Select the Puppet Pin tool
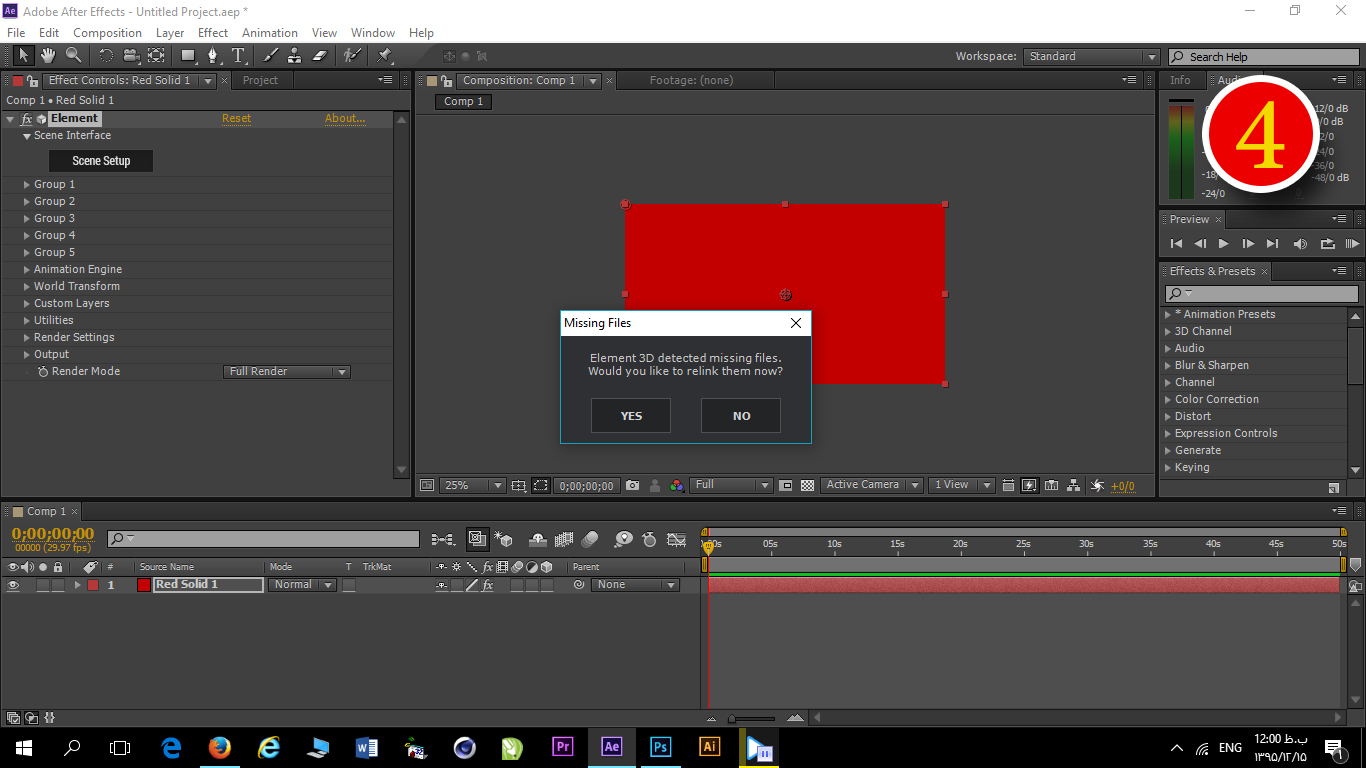This screenshot has width=1366, height=768. (x=384, y=56)
